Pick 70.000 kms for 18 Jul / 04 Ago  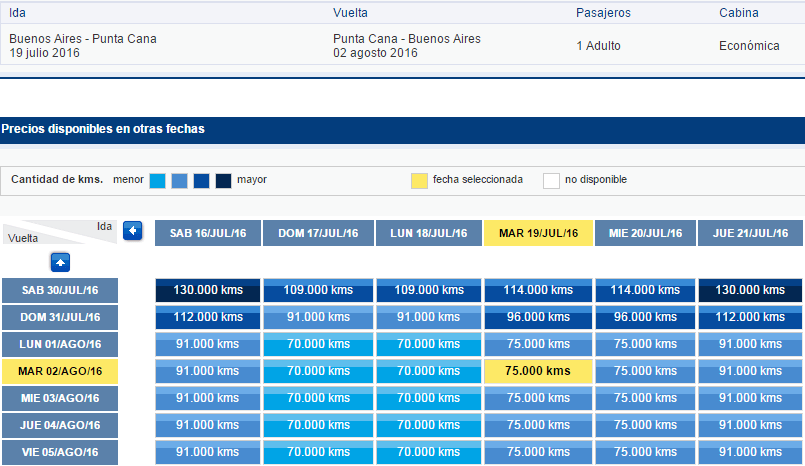click(x=429, y=425)
